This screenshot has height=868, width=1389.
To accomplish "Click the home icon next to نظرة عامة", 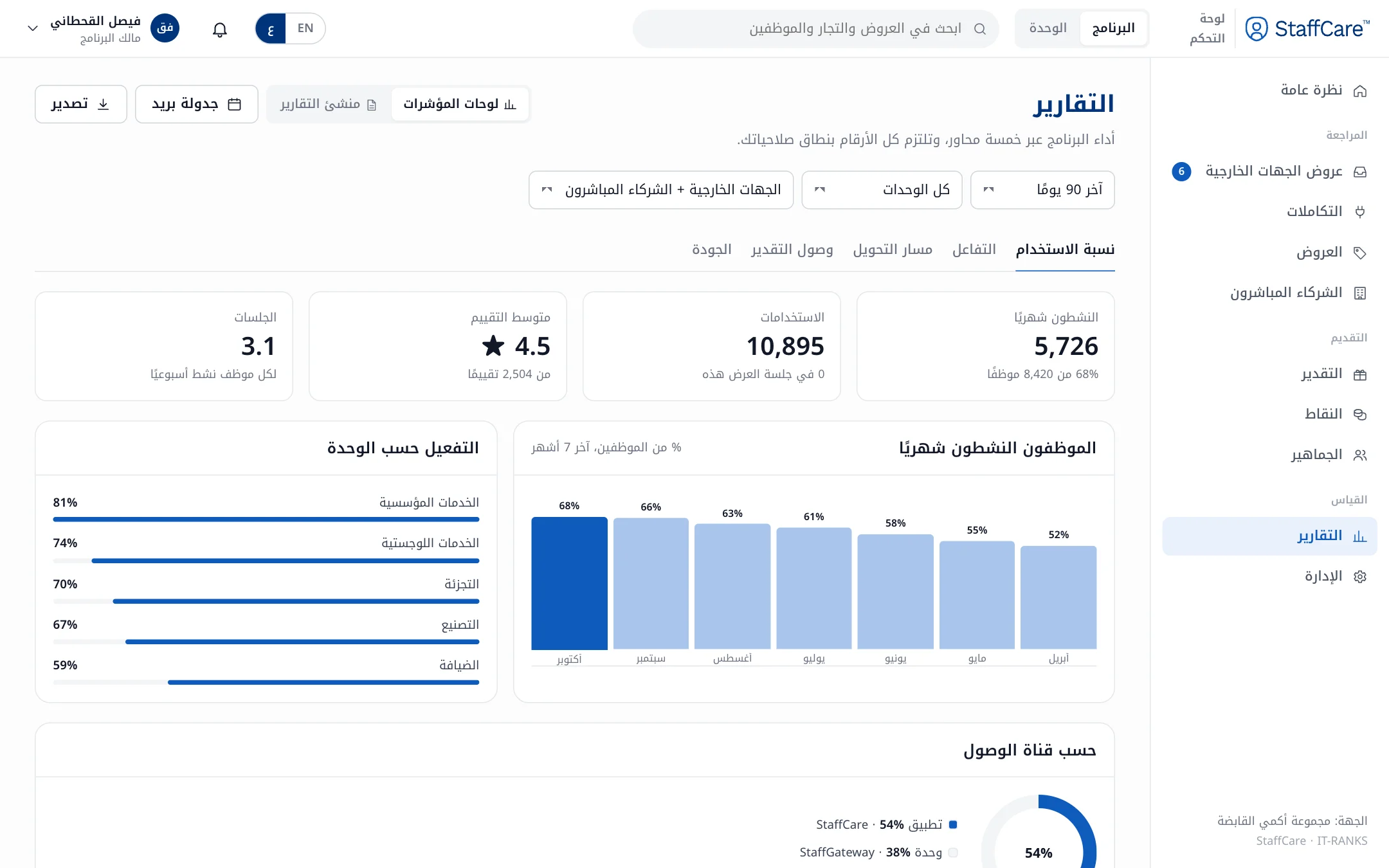I will click(x=1360, y=91).
